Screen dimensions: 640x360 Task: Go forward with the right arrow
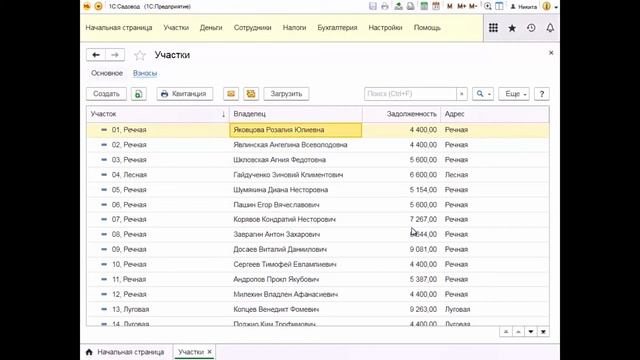115,55
